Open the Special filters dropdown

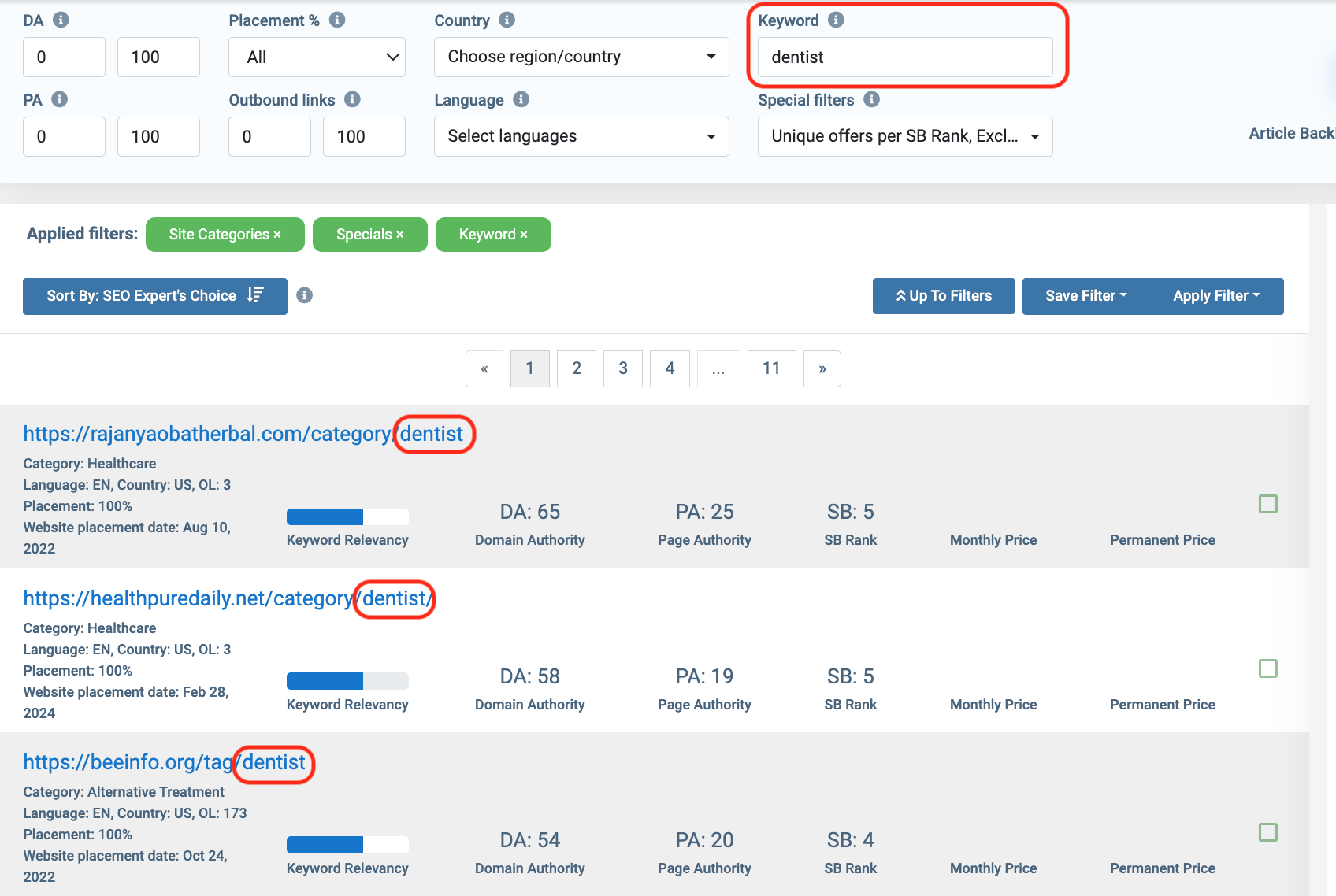905,136
